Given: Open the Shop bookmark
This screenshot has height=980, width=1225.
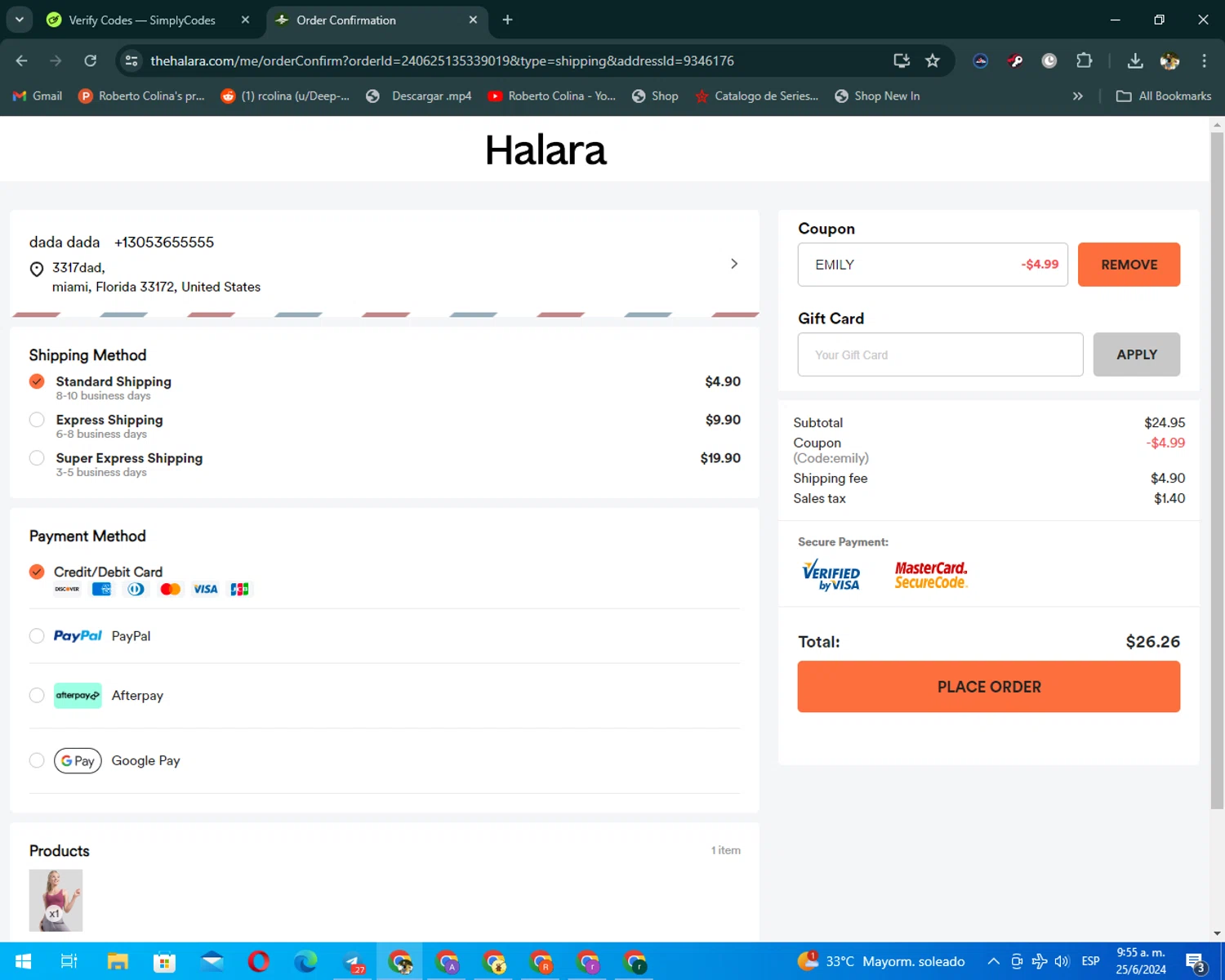Looking at the screenshot, I should pos(655,96).
